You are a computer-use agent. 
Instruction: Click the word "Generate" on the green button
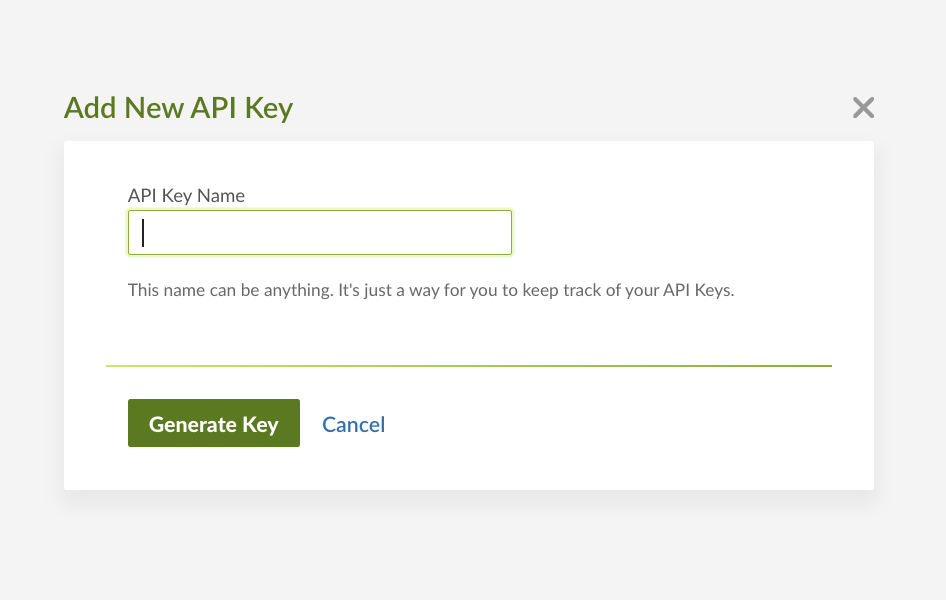point(192,424)
